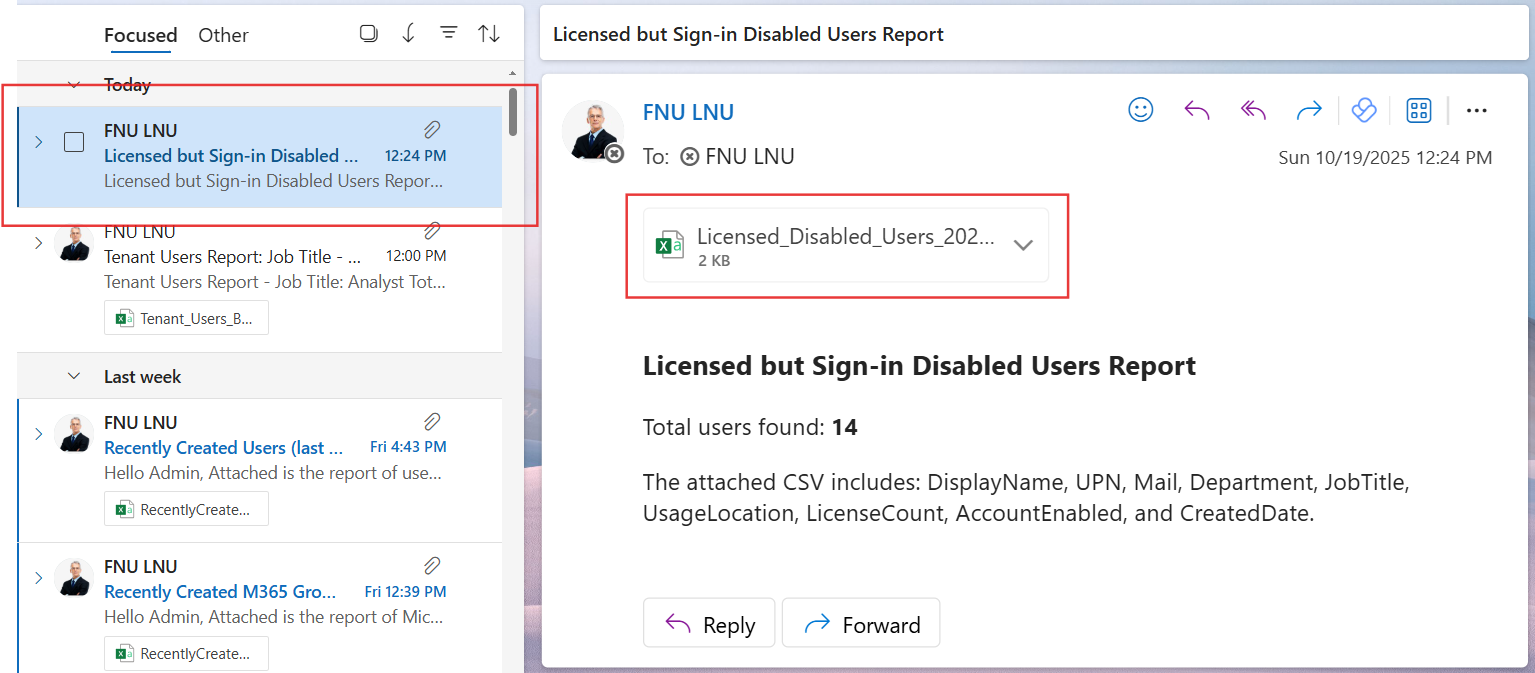The image size is (1535, 673).
Task: Check the checkbox on FNU LNU's email
Action: pyautogui.click(x=73, y=142)
